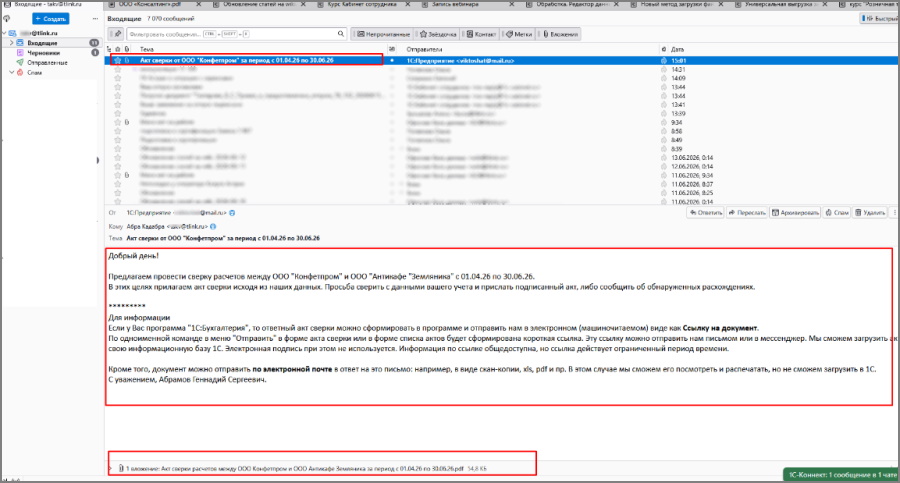Close the ООО «Консалтинг».pdf tab

coord(199,4)
